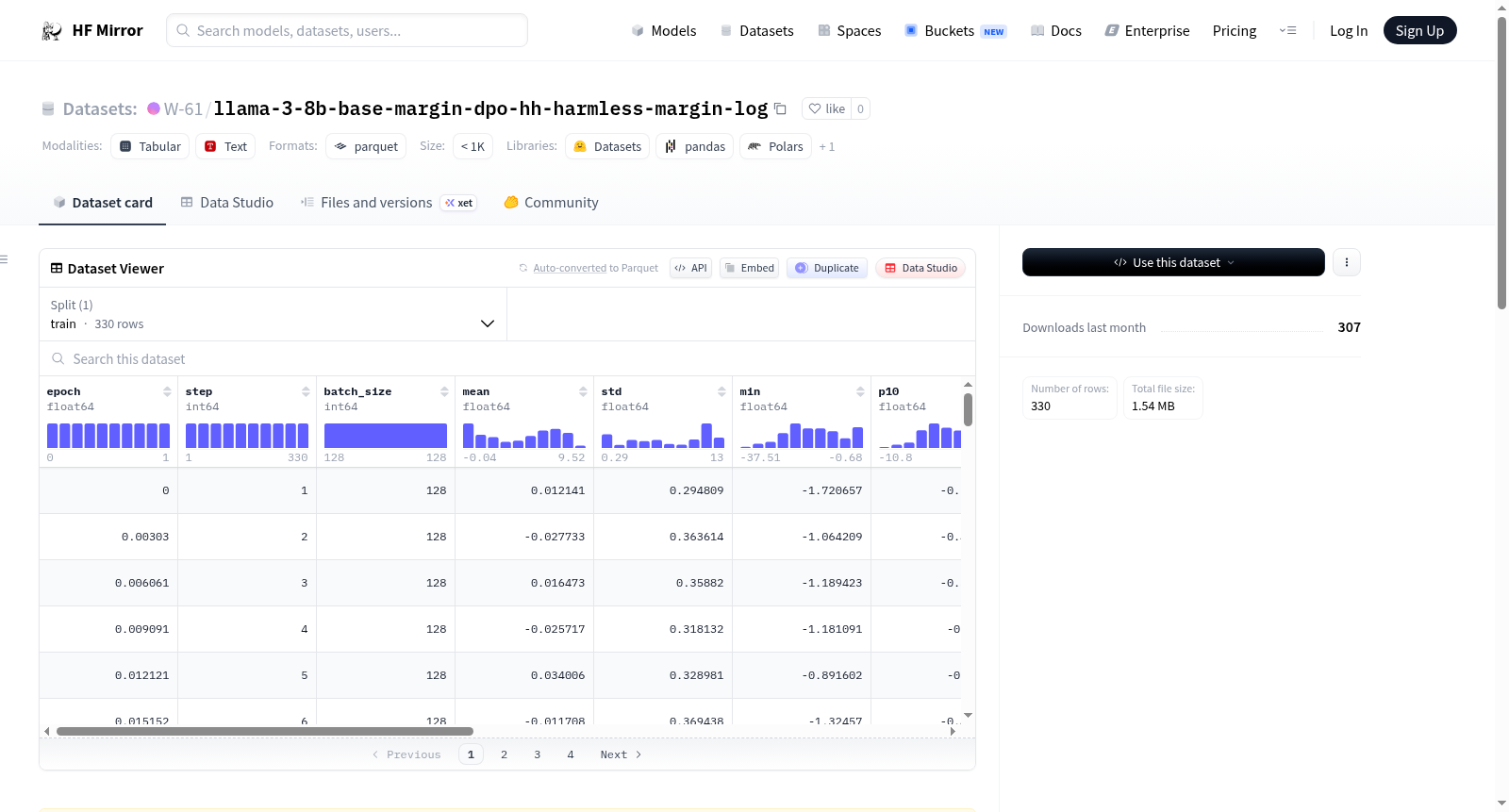Click the mean cell value 0.012141
The width and height of the screenshot is (1509, 812).
[557, 490]
